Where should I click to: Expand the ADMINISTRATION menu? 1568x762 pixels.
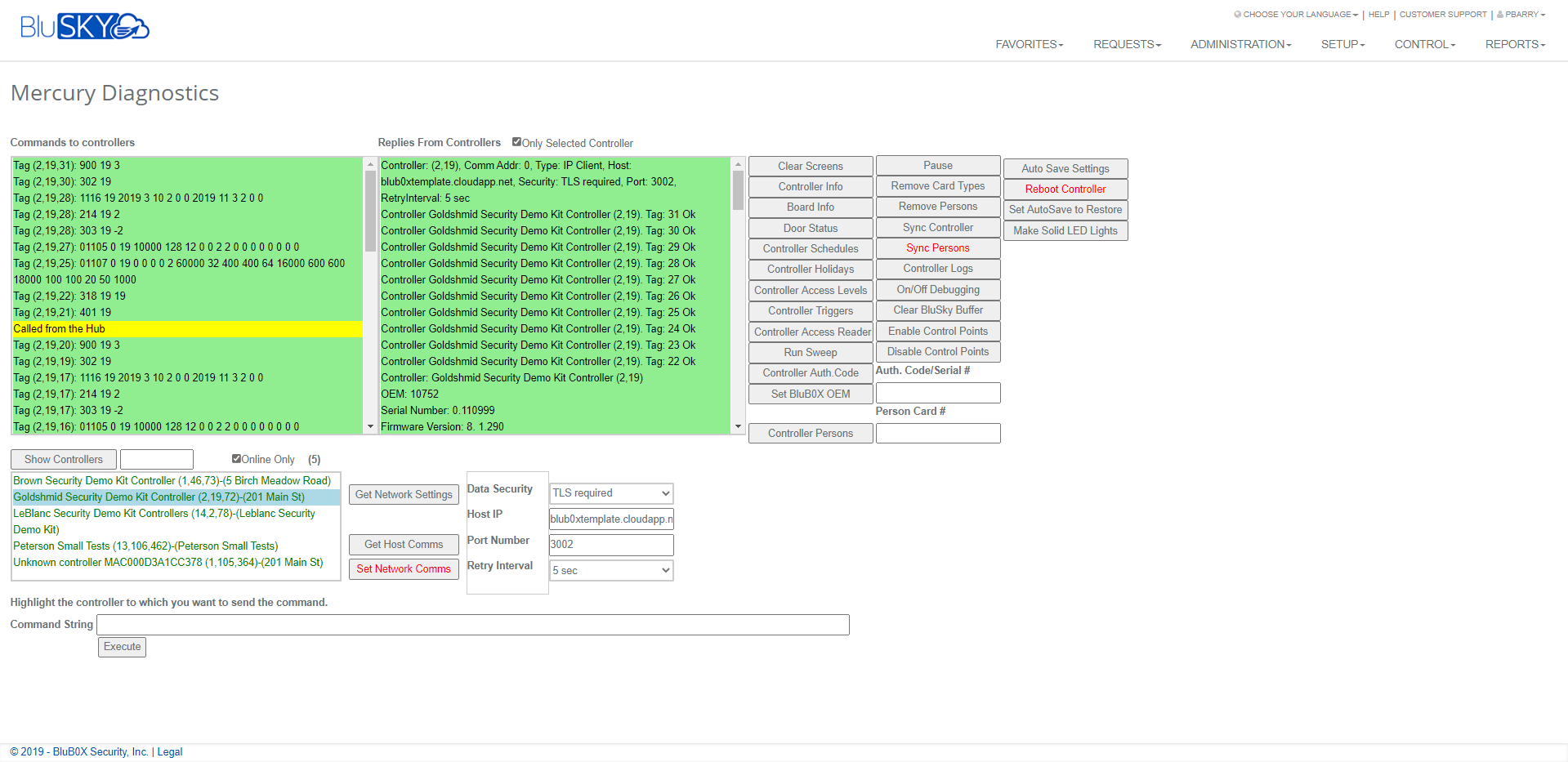1240,44
